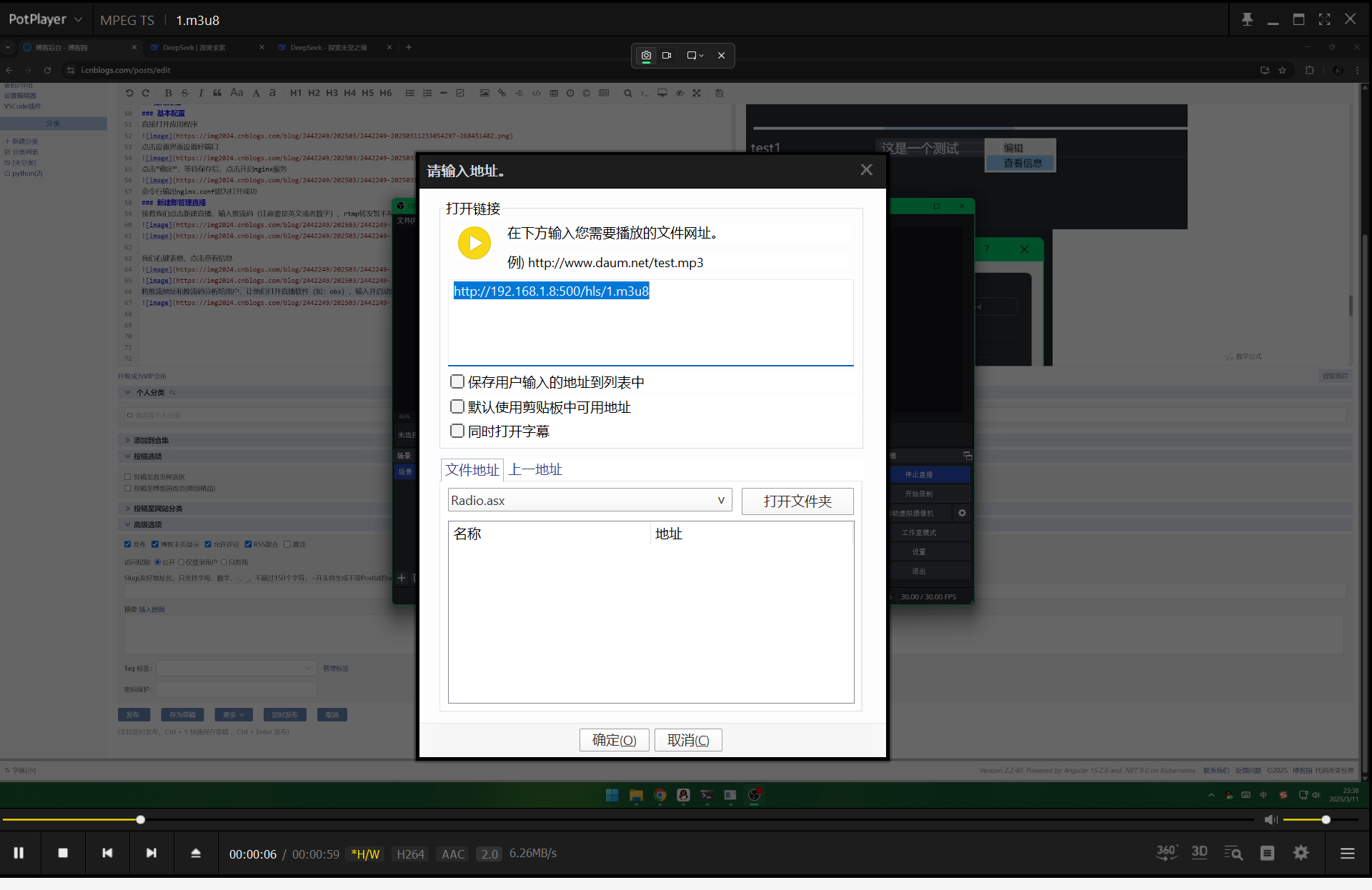The width and height of the screenshot is (1372, 890).
Task: Open the Radio.asx combo box
Action: pos(590,500)
